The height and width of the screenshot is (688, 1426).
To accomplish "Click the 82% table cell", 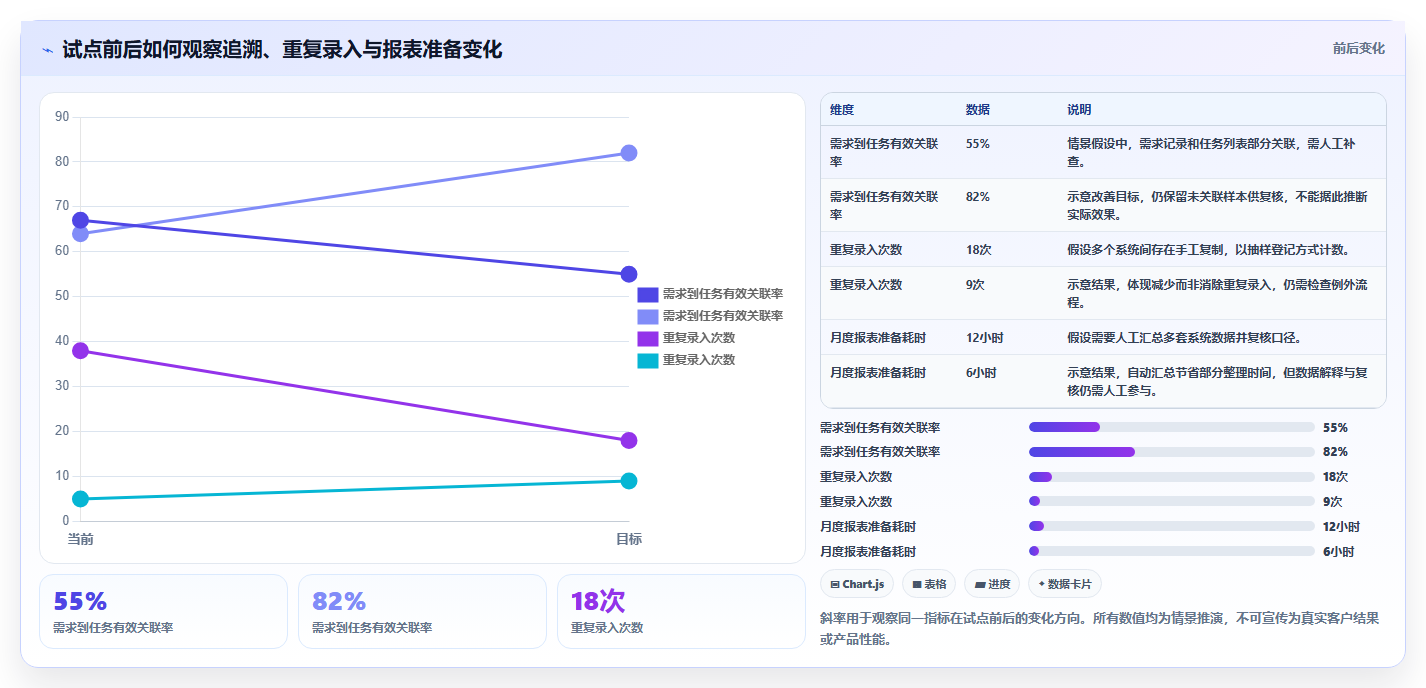I will point(978,197).
